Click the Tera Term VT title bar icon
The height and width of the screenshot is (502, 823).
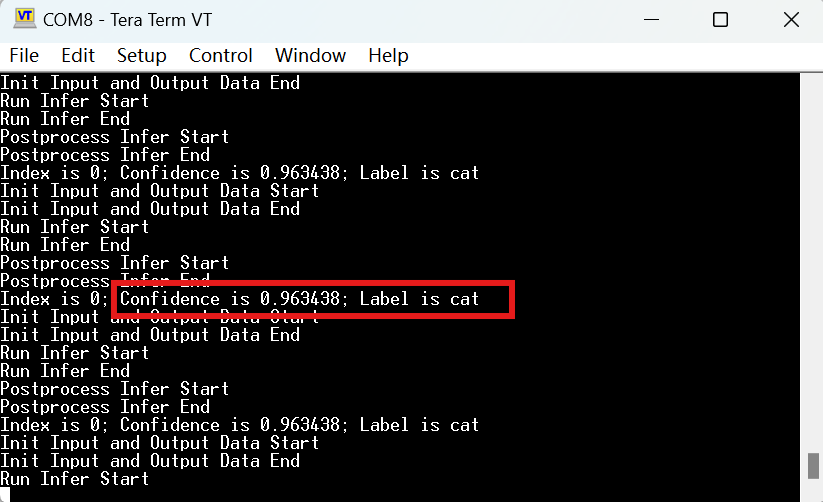pyautogui.click(x=25, y=18)
